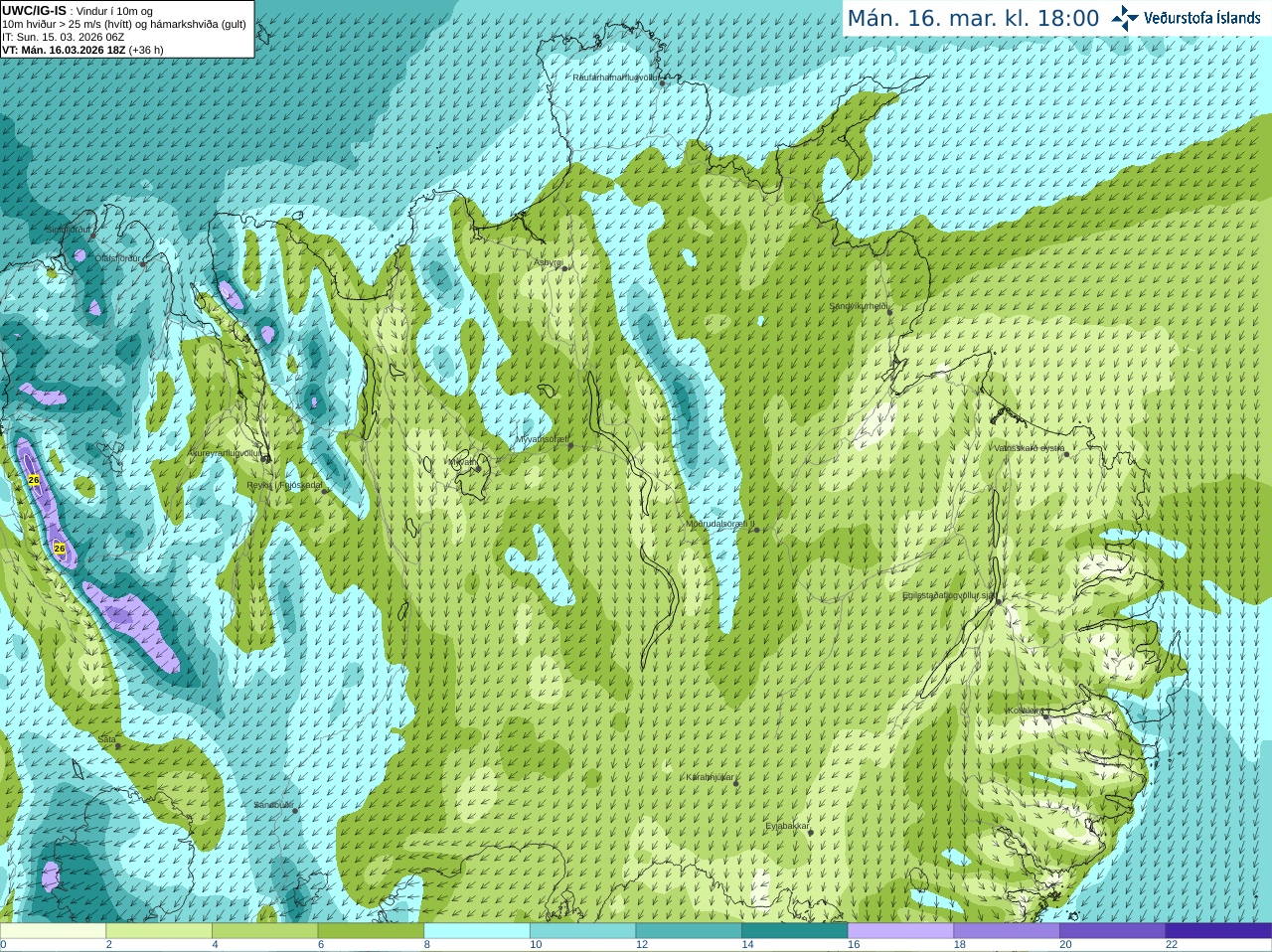The height and width of the screenshot is (952, 1272).
Task: Click the 0–2 m/s palest legend swatch
Action: coord(53,931)
